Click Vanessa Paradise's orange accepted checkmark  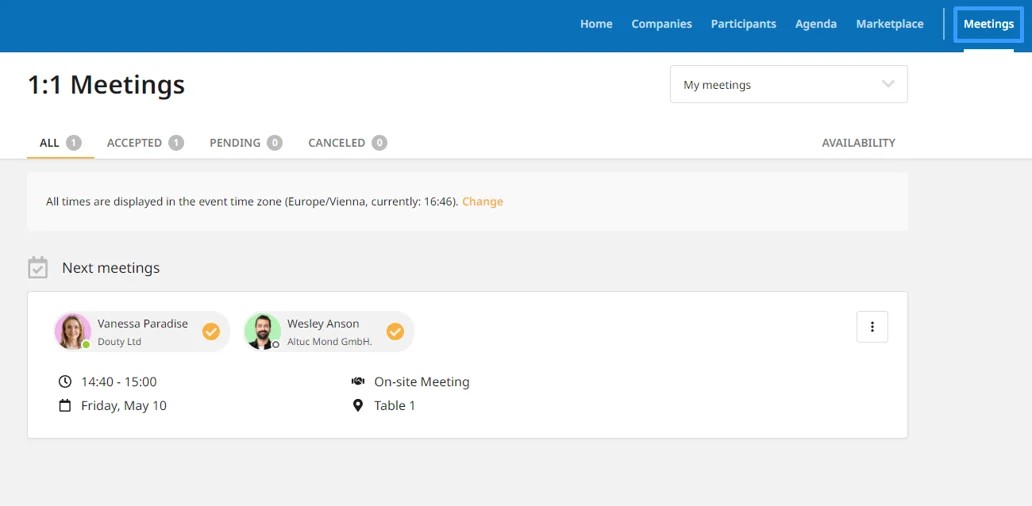click(211, 332)
